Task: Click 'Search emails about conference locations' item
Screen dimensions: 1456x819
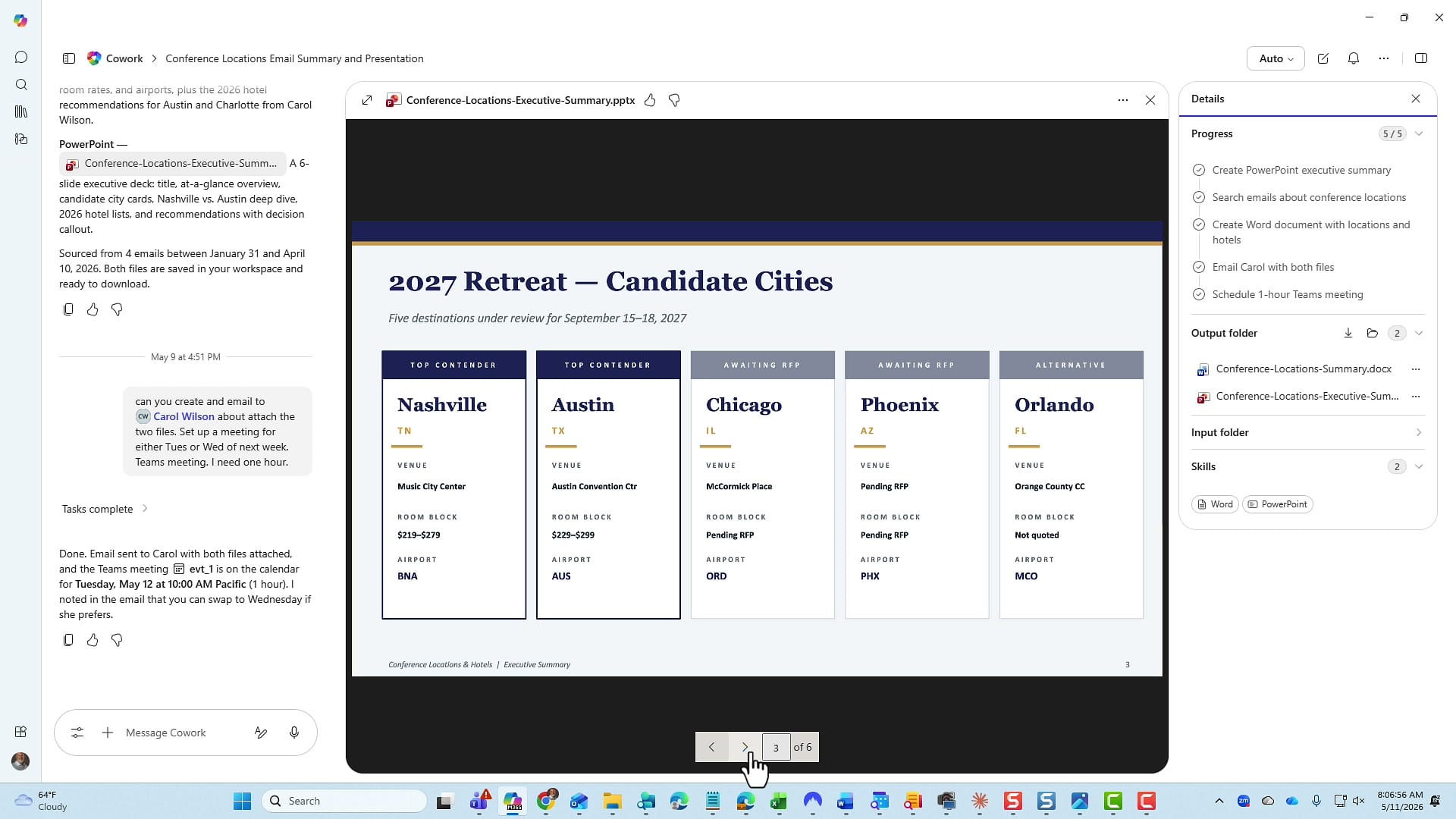Action: (1309, 197)
